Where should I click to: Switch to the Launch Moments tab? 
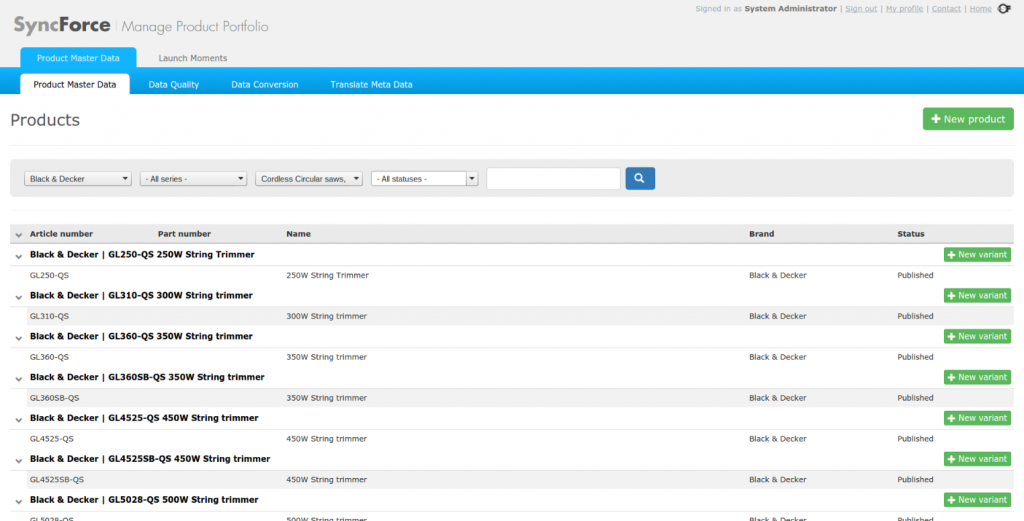pos(193,58)
